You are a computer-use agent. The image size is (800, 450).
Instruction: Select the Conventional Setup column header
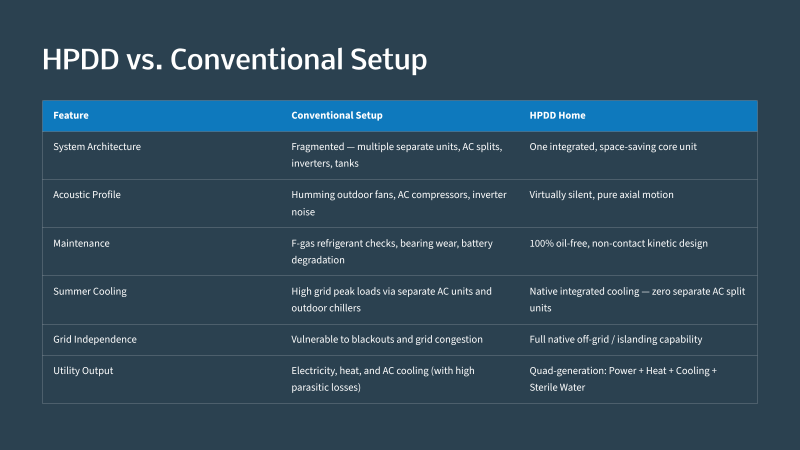point(337,115)
